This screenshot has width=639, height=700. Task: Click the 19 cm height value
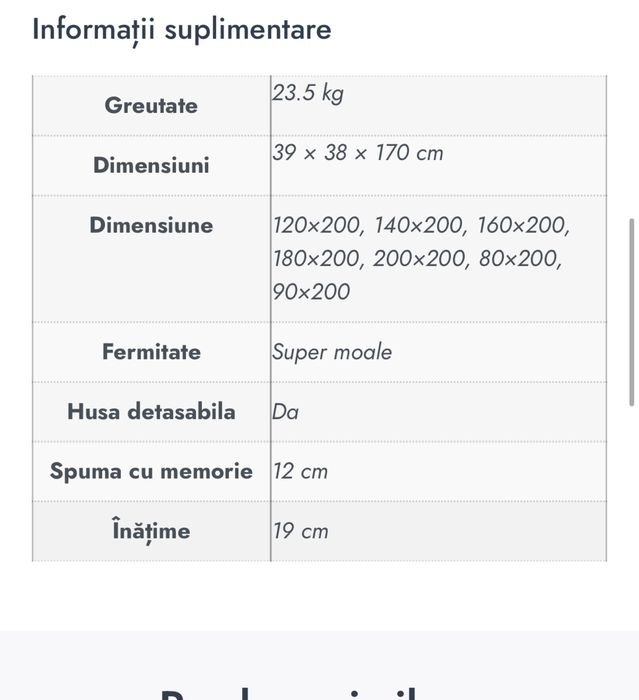tap(300, 531)
